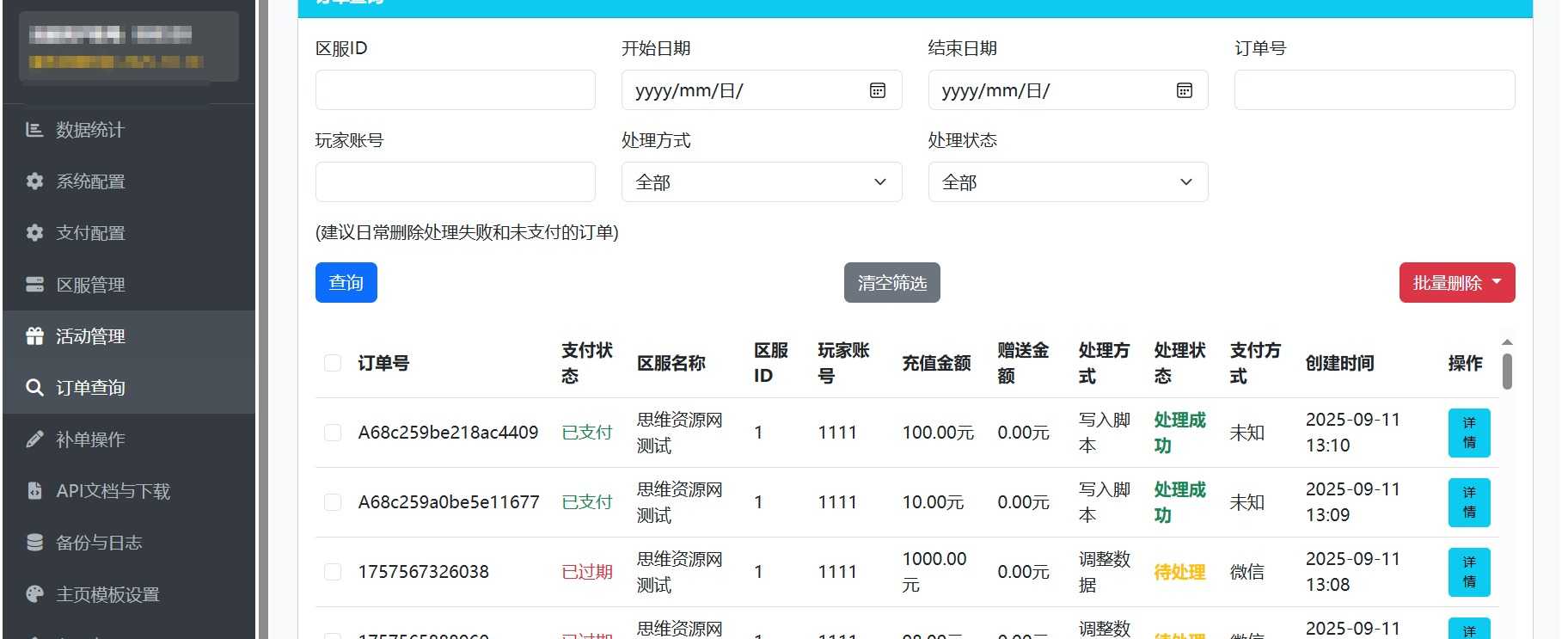Click the 活动管理 gift icon
Screen dimensions: 1568x639
[34, 336]
